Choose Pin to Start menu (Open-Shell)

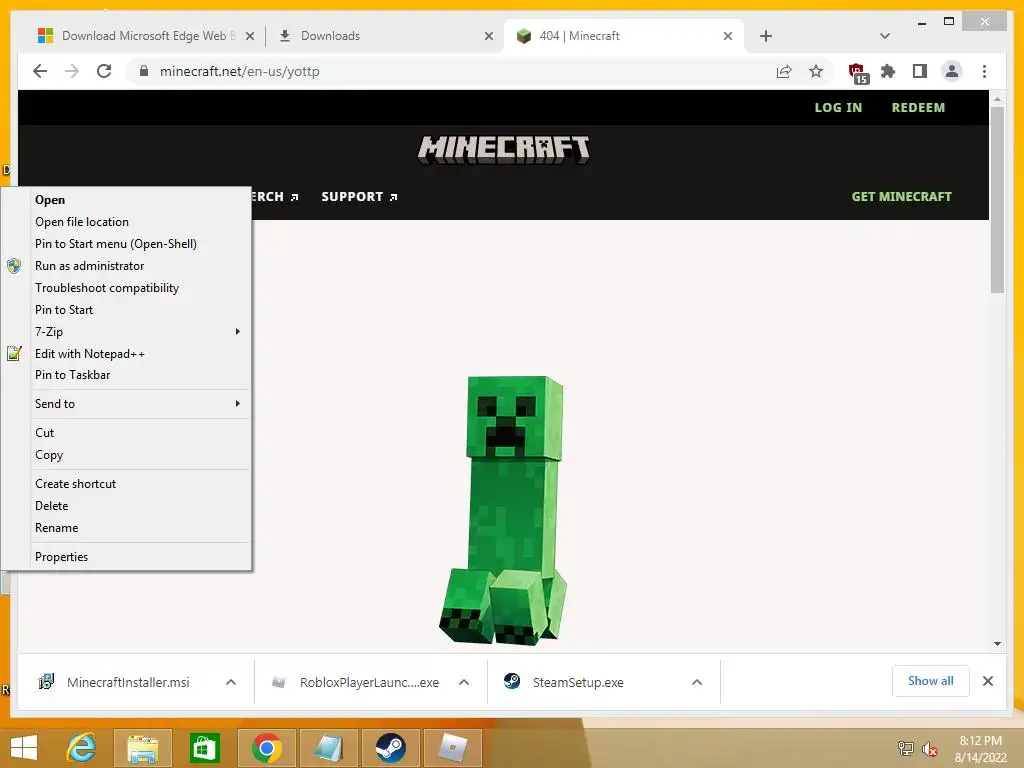[x=140, y=244]
